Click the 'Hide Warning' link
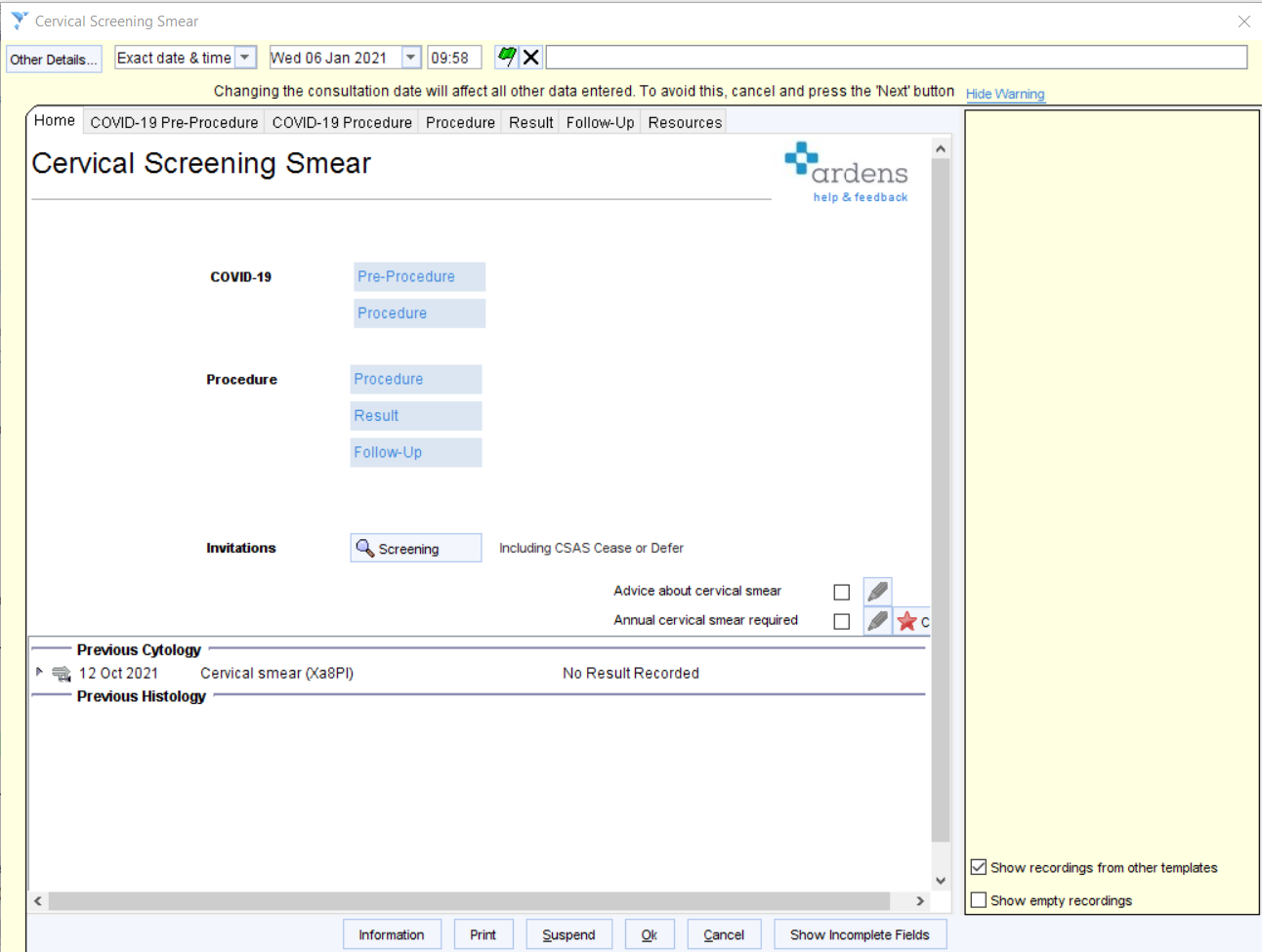 1005,94
